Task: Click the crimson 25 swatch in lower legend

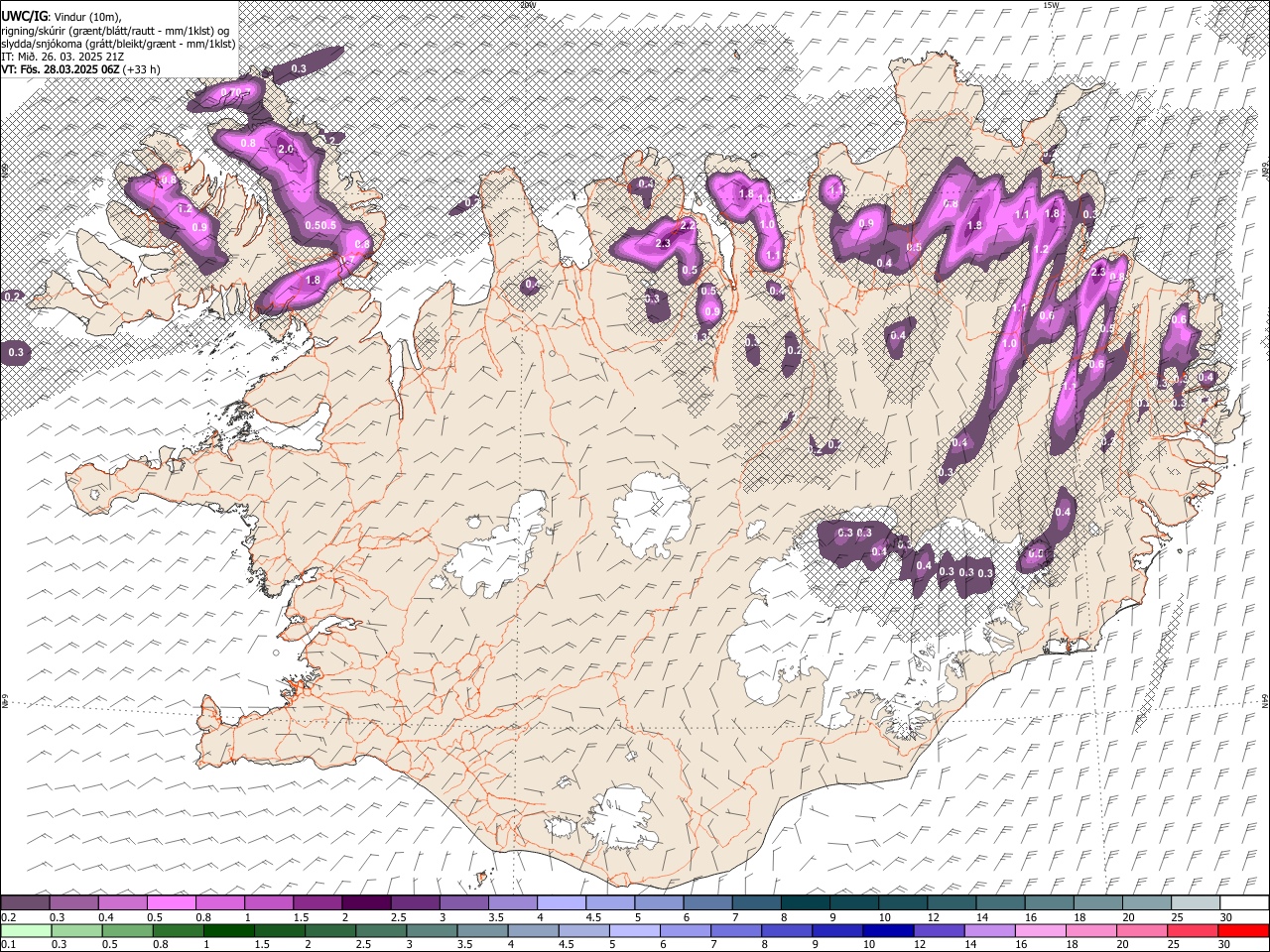Action: (x=1192, y=930)
